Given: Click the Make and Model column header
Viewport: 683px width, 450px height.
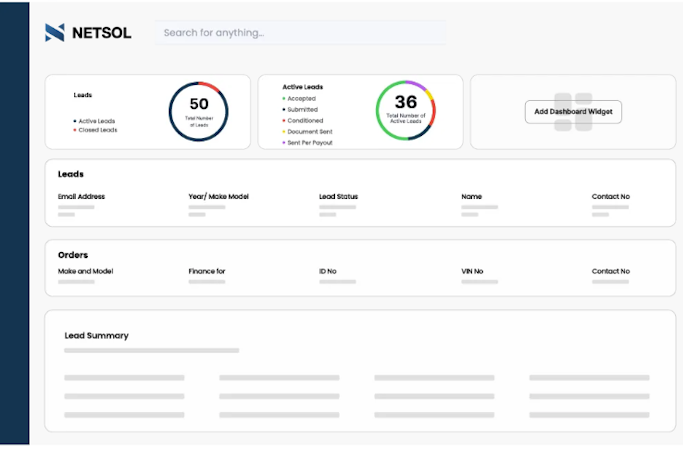Looking at the screenshot, I should (x=84, y=271).
